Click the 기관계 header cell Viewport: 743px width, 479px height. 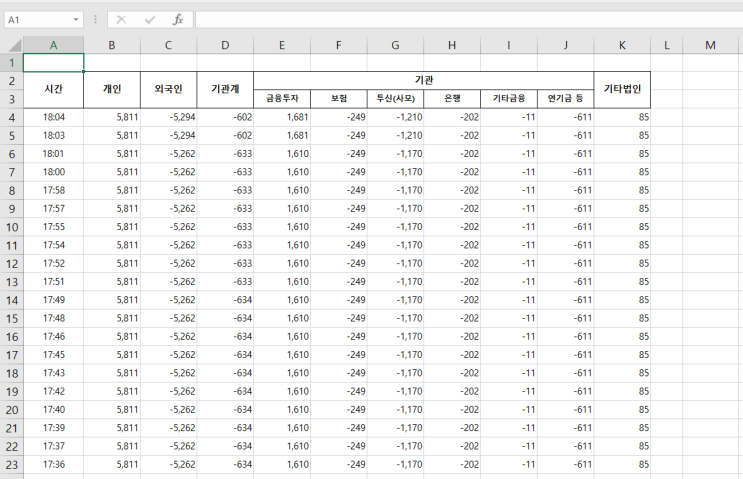point(225,90)
